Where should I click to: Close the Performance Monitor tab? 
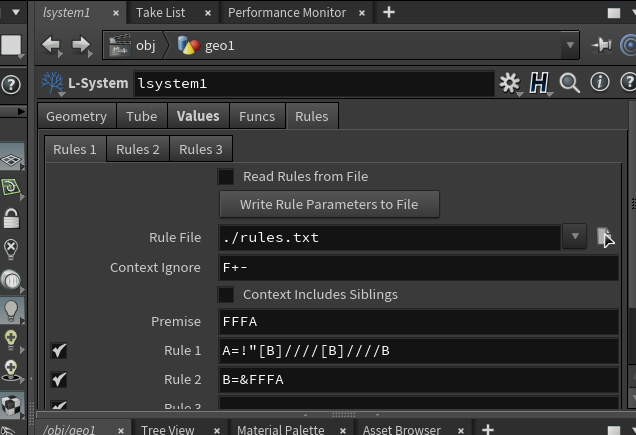(362, 13)
